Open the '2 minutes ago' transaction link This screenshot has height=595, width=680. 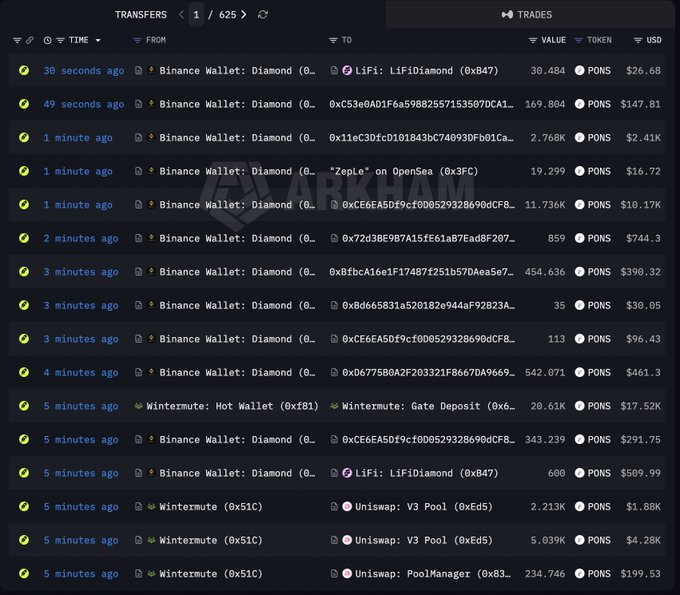(x=81, y=239)
